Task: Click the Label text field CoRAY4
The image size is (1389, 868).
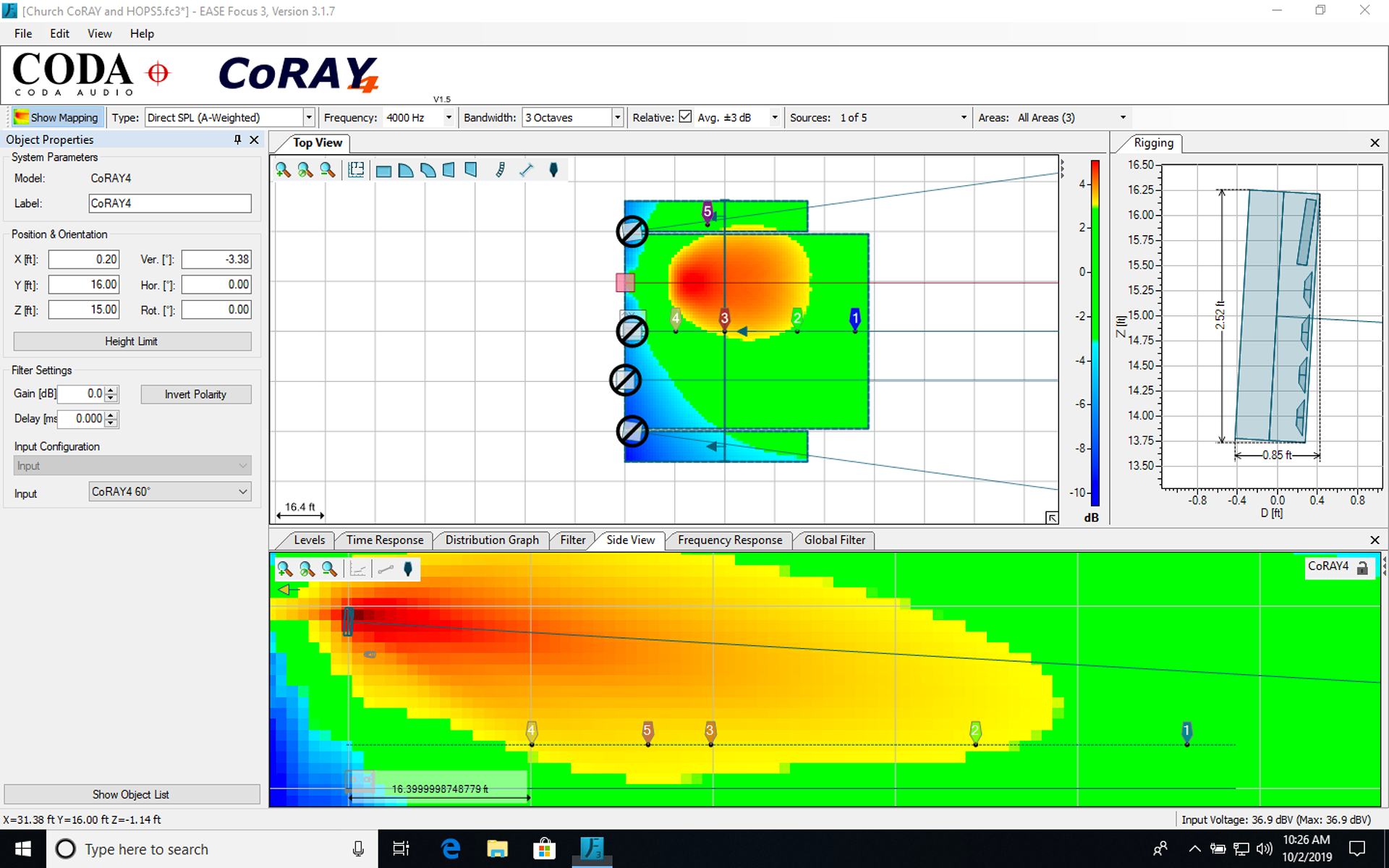Action: pyautogui.click(x=170, y=203)
